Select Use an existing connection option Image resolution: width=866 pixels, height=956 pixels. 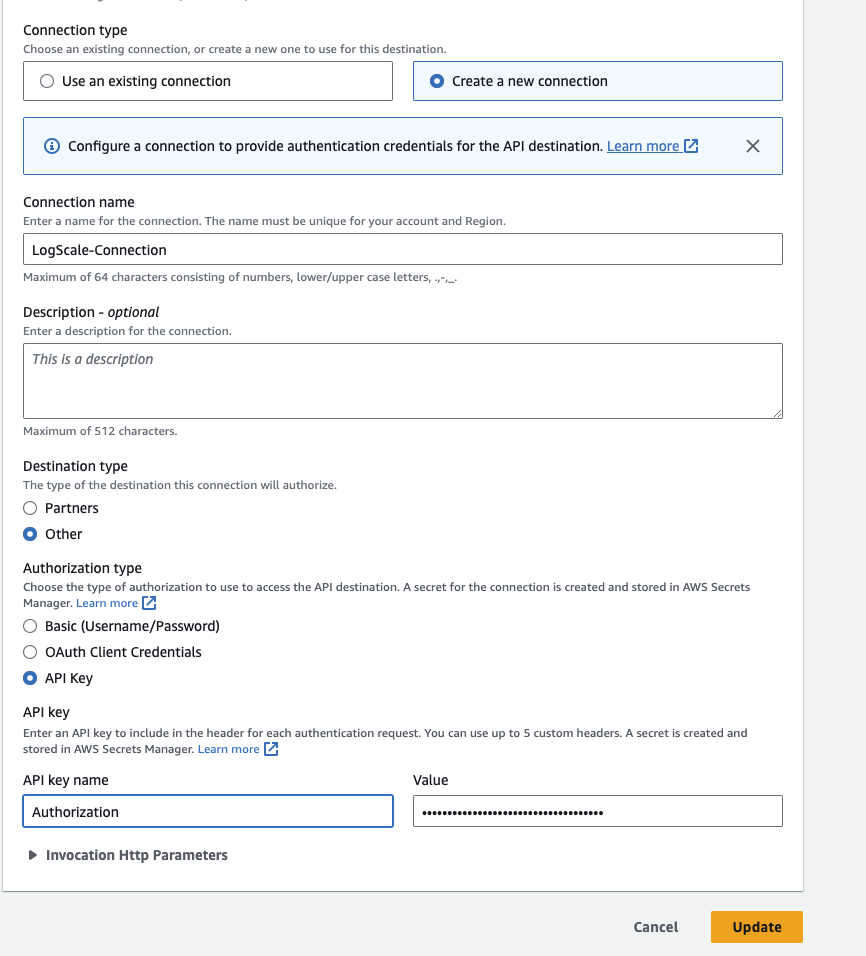tap(47, 81)
